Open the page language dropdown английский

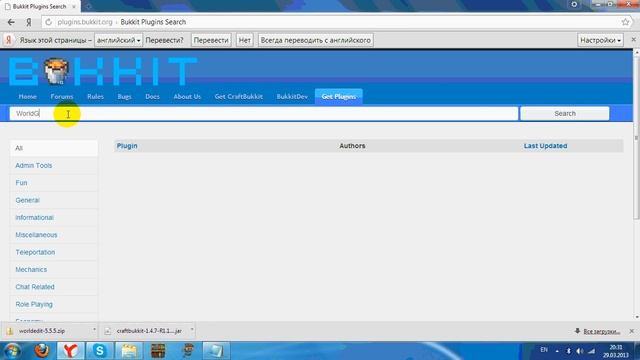click(x=118, y=40)
